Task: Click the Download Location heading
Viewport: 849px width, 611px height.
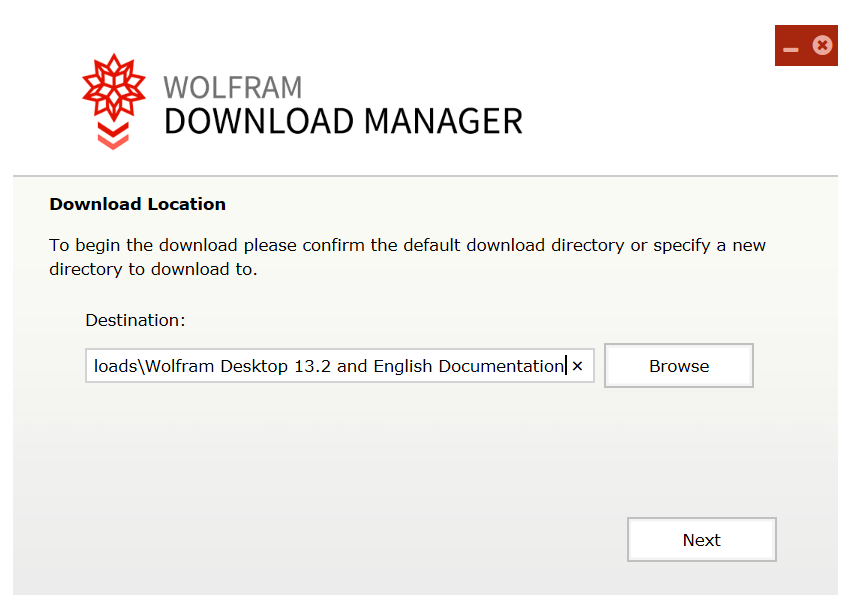Action: (137, 204)
